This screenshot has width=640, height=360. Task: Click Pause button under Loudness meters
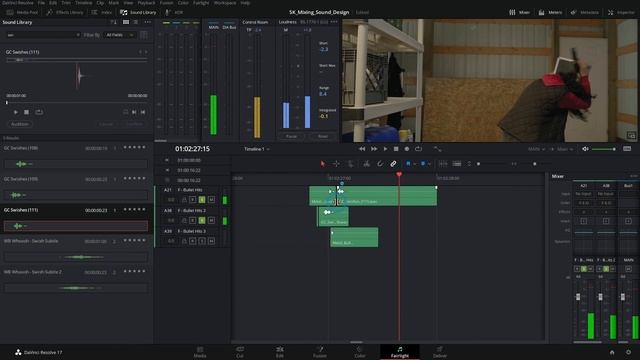pos(291,136)
